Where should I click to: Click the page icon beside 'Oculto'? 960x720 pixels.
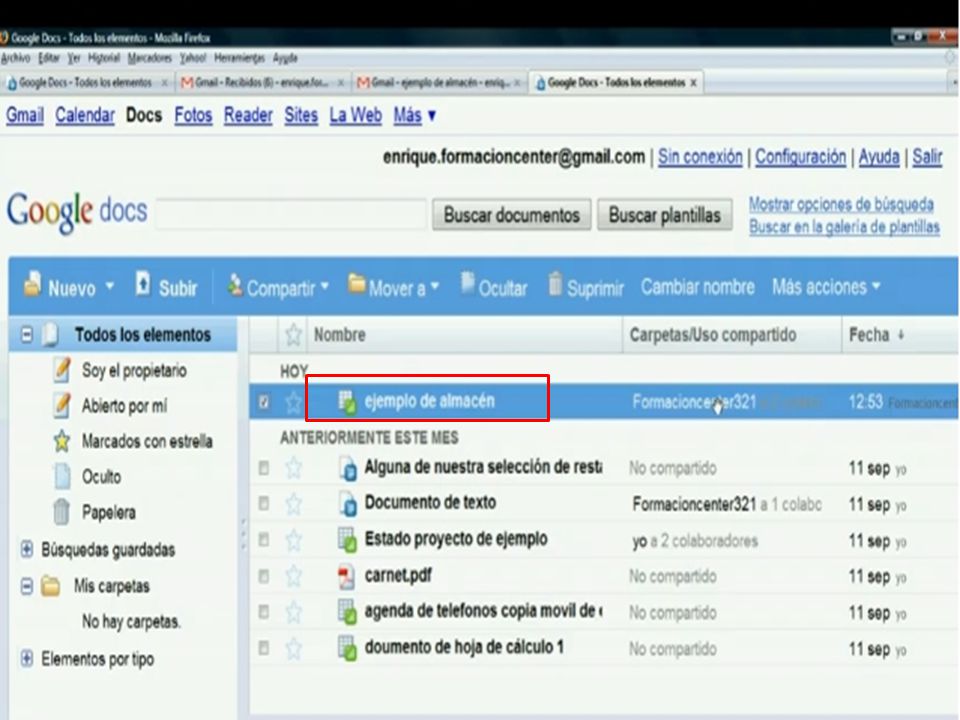tap(62, 476)
